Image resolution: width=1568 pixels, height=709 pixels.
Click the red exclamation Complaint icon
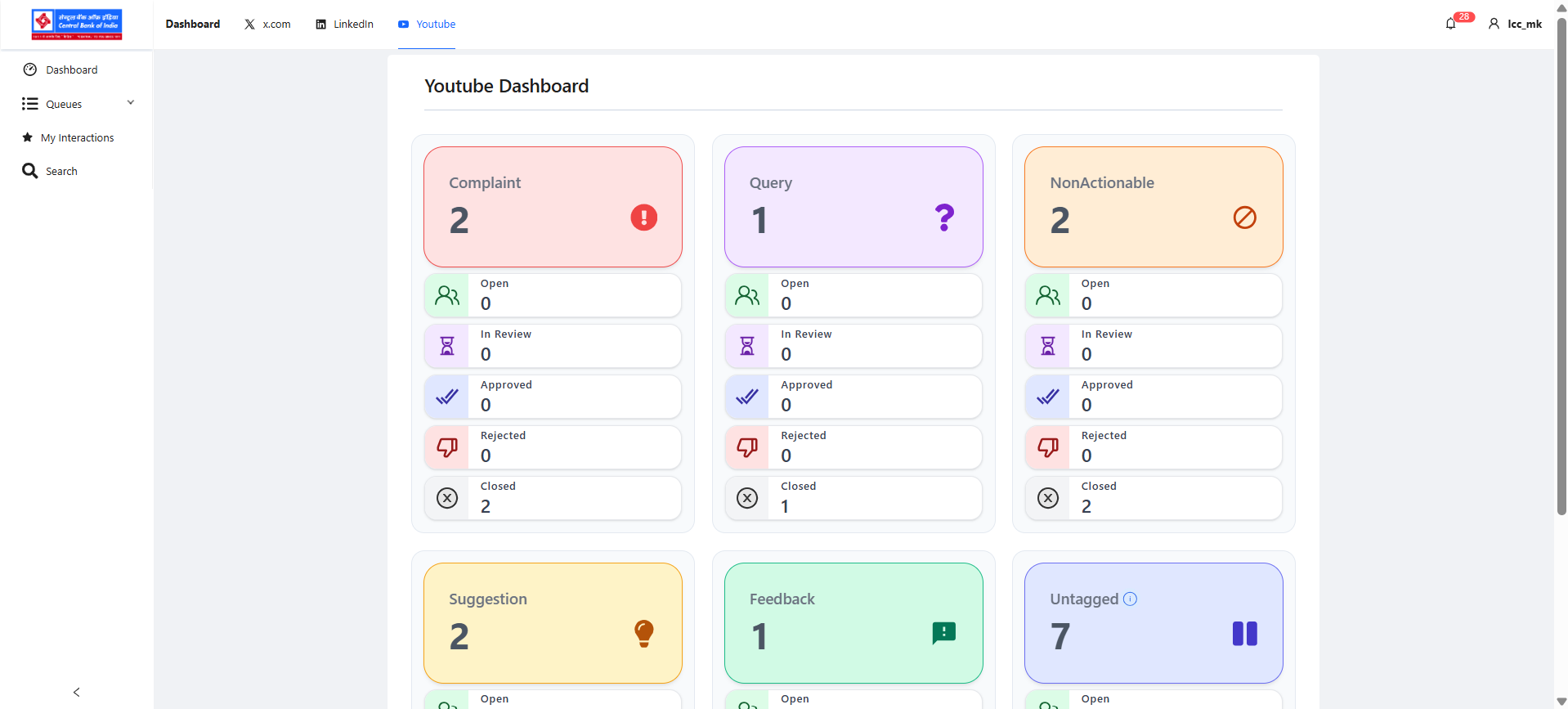click(644, 218)
